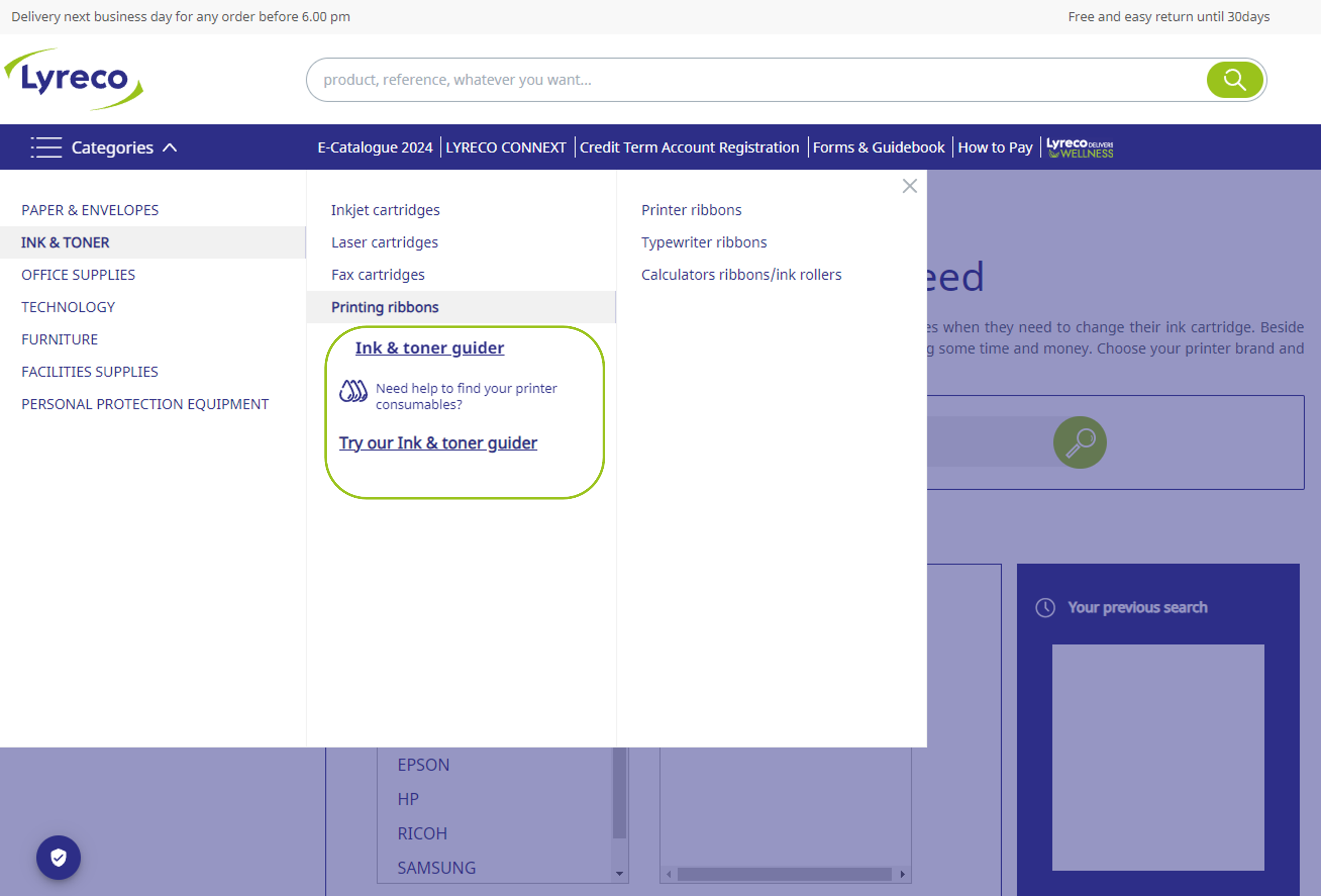
Task: Collapse the Categories chevron arrow
Action: [x=170, y=148]
